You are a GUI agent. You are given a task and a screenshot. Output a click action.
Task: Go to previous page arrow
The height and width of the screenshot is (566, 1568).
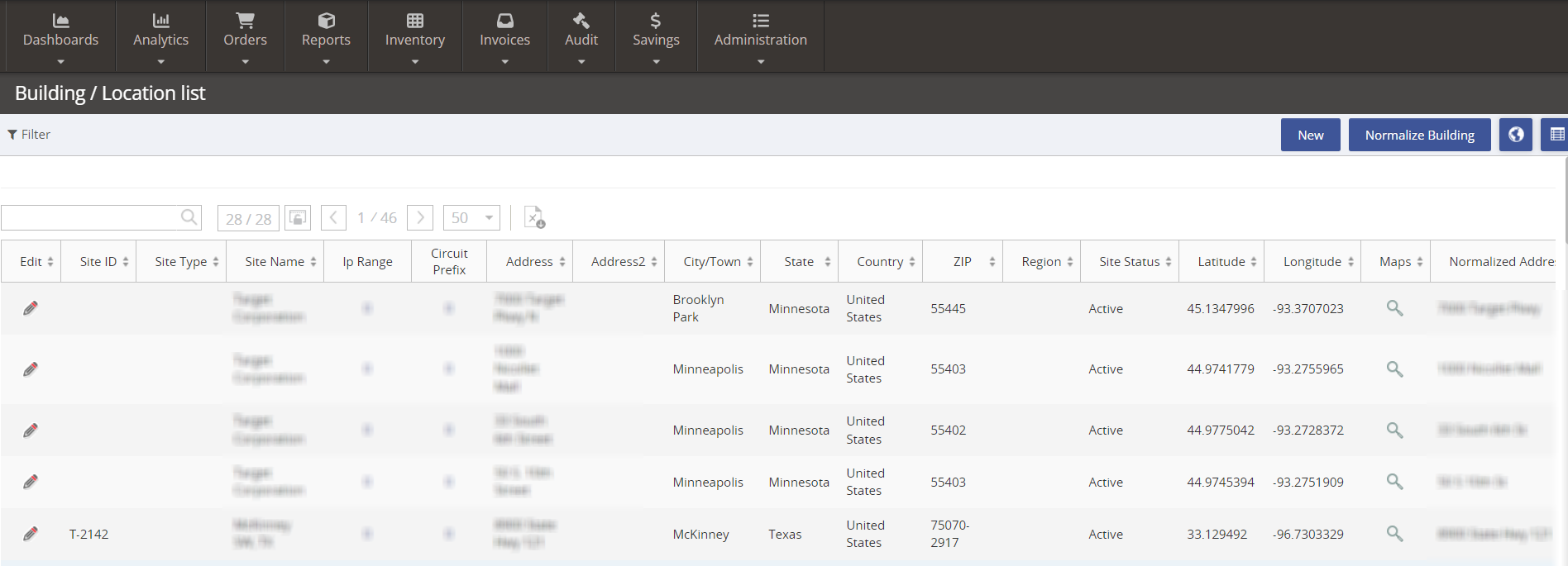click(333, 217)
